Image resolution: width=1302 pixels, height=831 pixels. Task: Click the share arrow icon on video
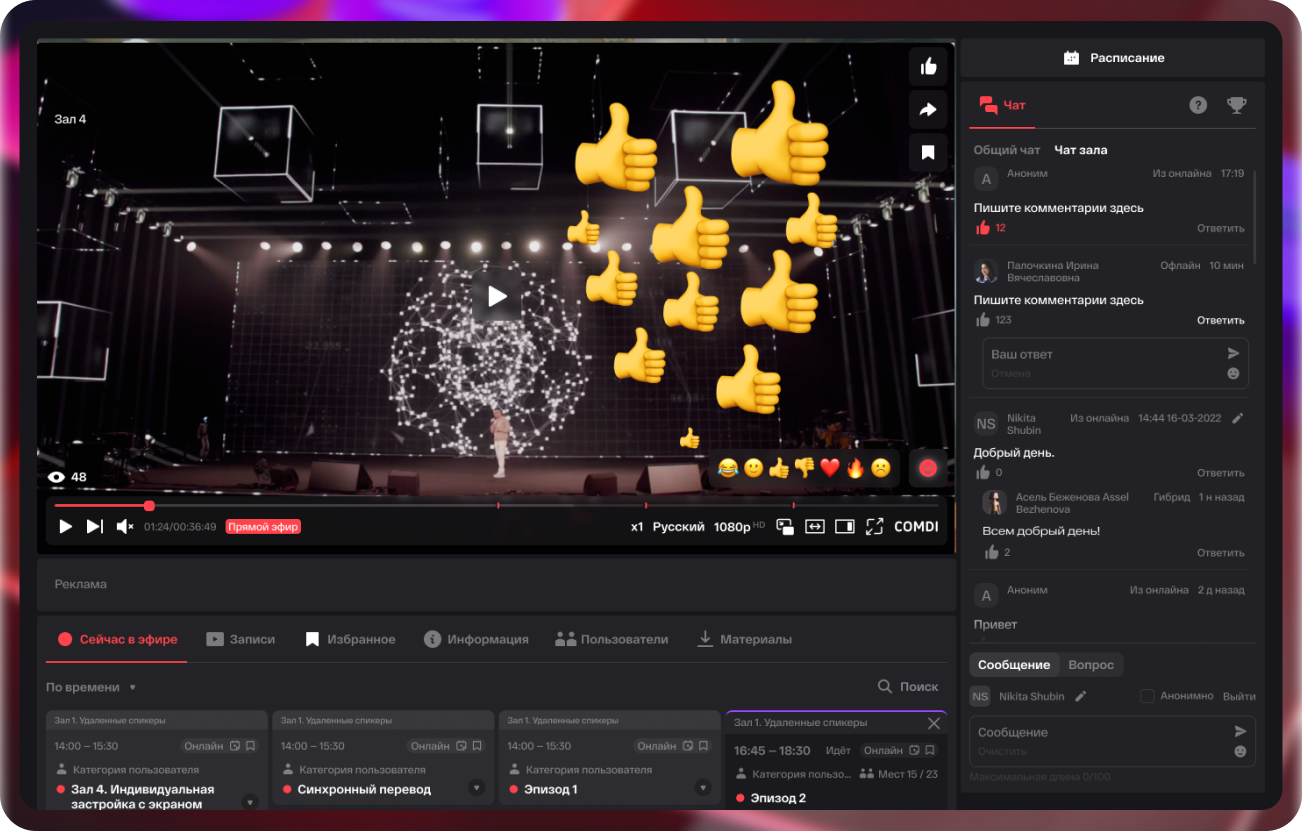click(x=928, y=110)
